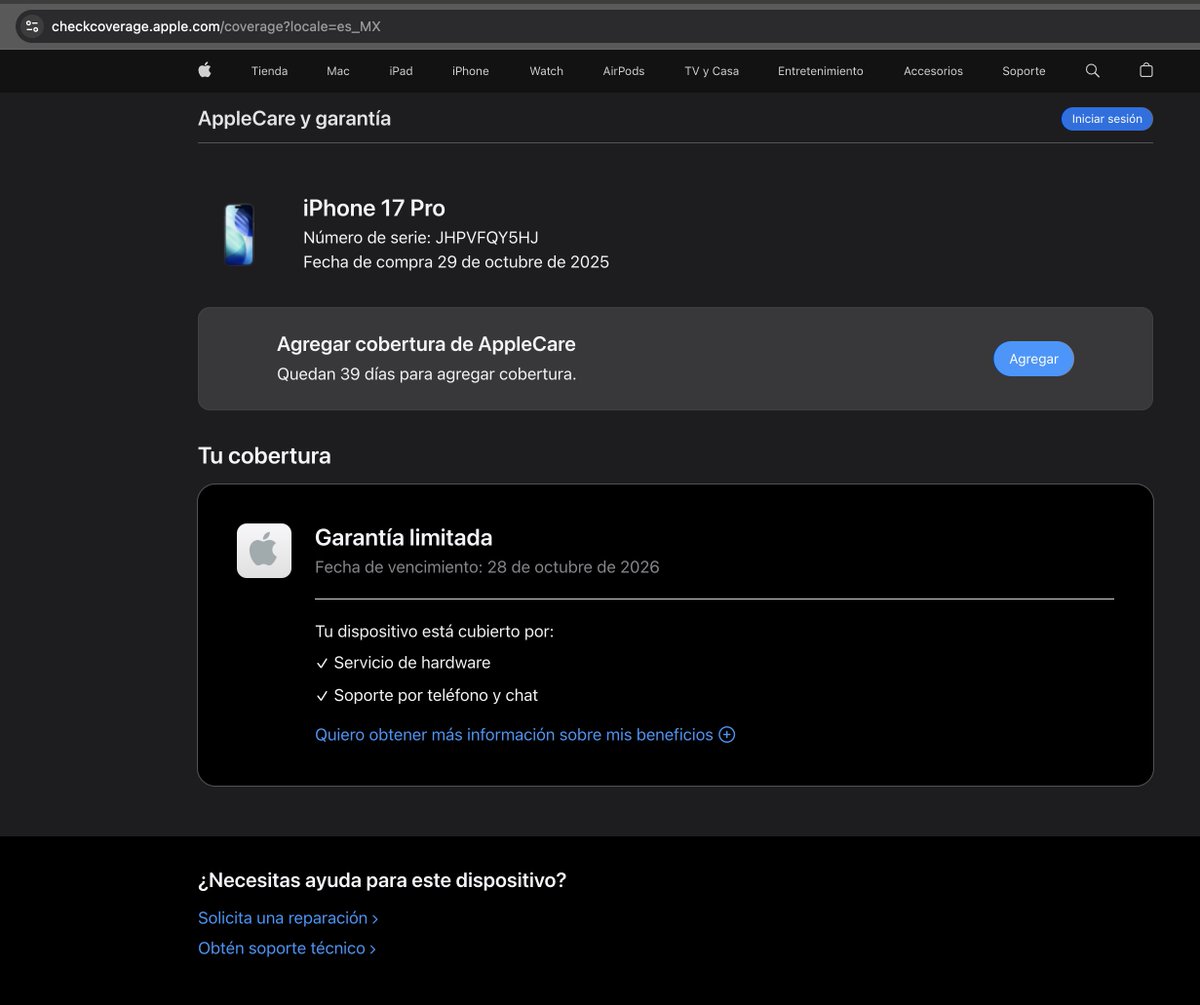Open the Accesorios menu
The image size is (1200, 1005).
pos(933,71)
